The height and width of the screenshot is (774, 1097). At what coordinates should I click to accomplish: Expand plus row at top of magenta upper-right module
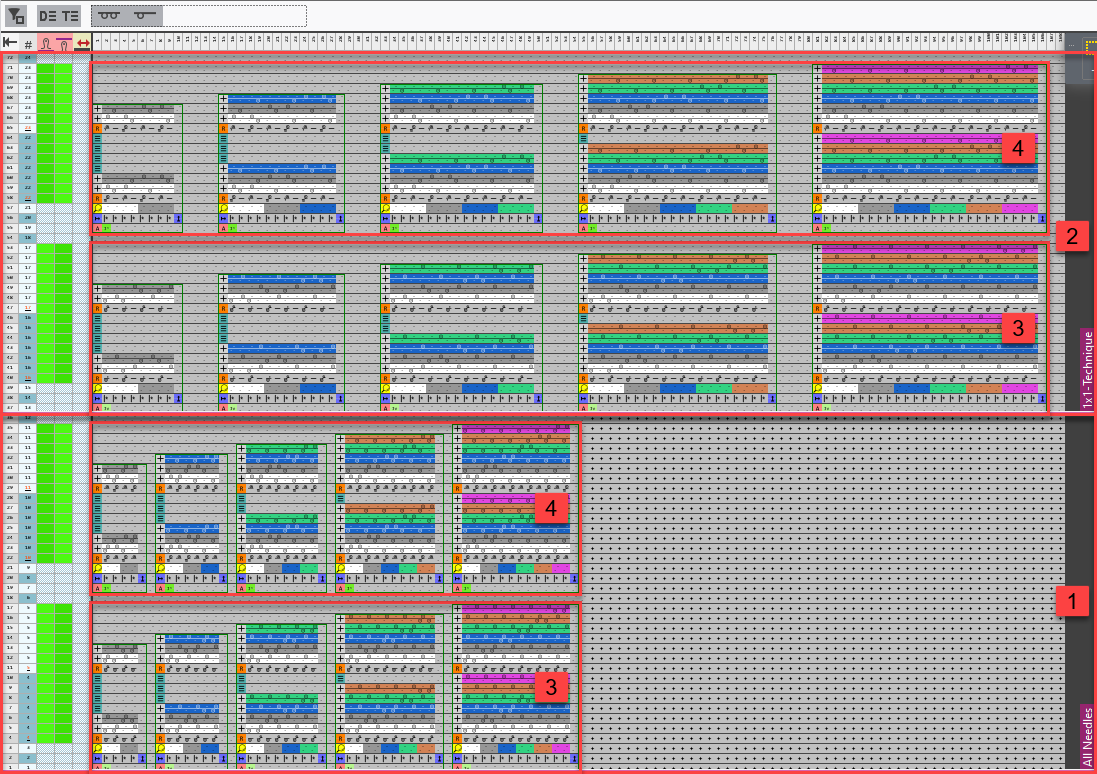click(x=818, y=70)
